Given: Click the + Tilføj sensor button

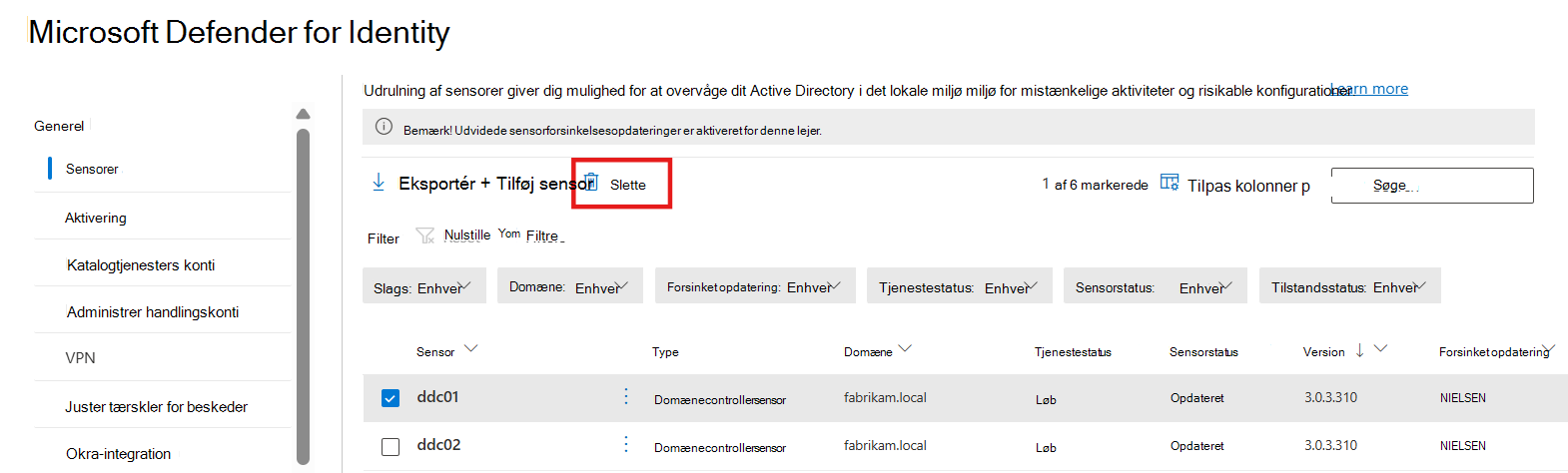Looking at the screenshot, I should pyautogui.click(x=537, y=184).
